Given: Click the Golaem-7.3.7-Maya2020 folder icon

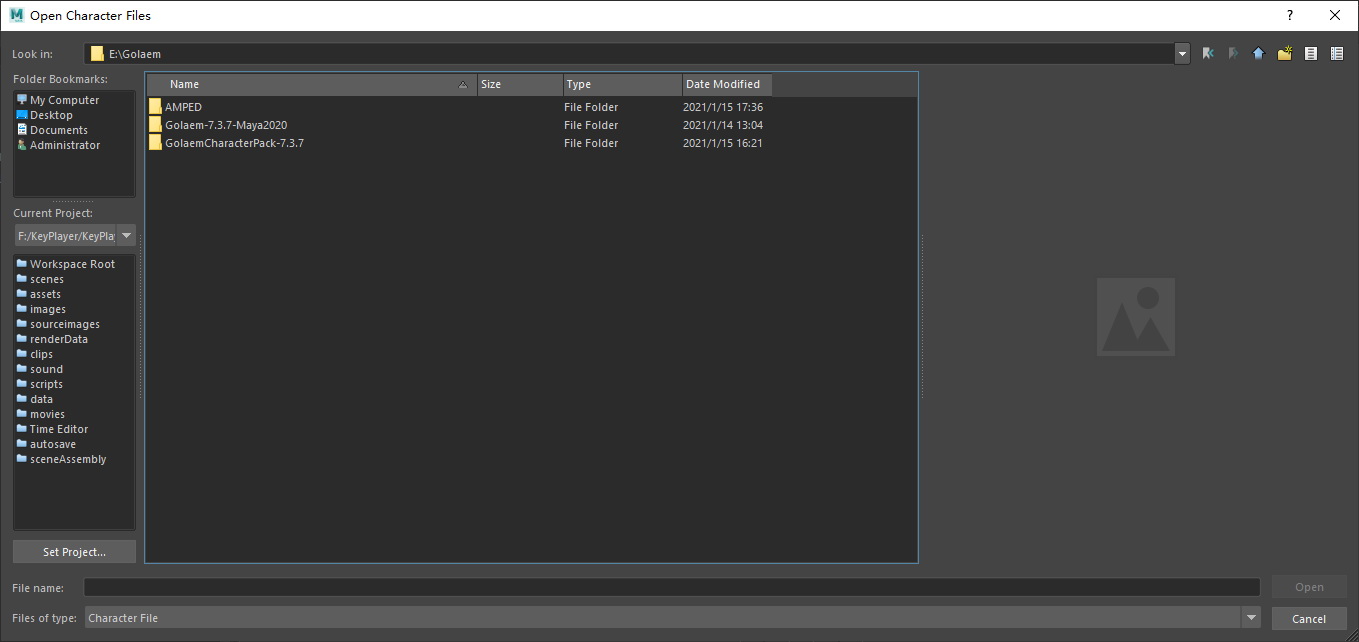Looking at the screenshot, I should click(x=155, y=125).
